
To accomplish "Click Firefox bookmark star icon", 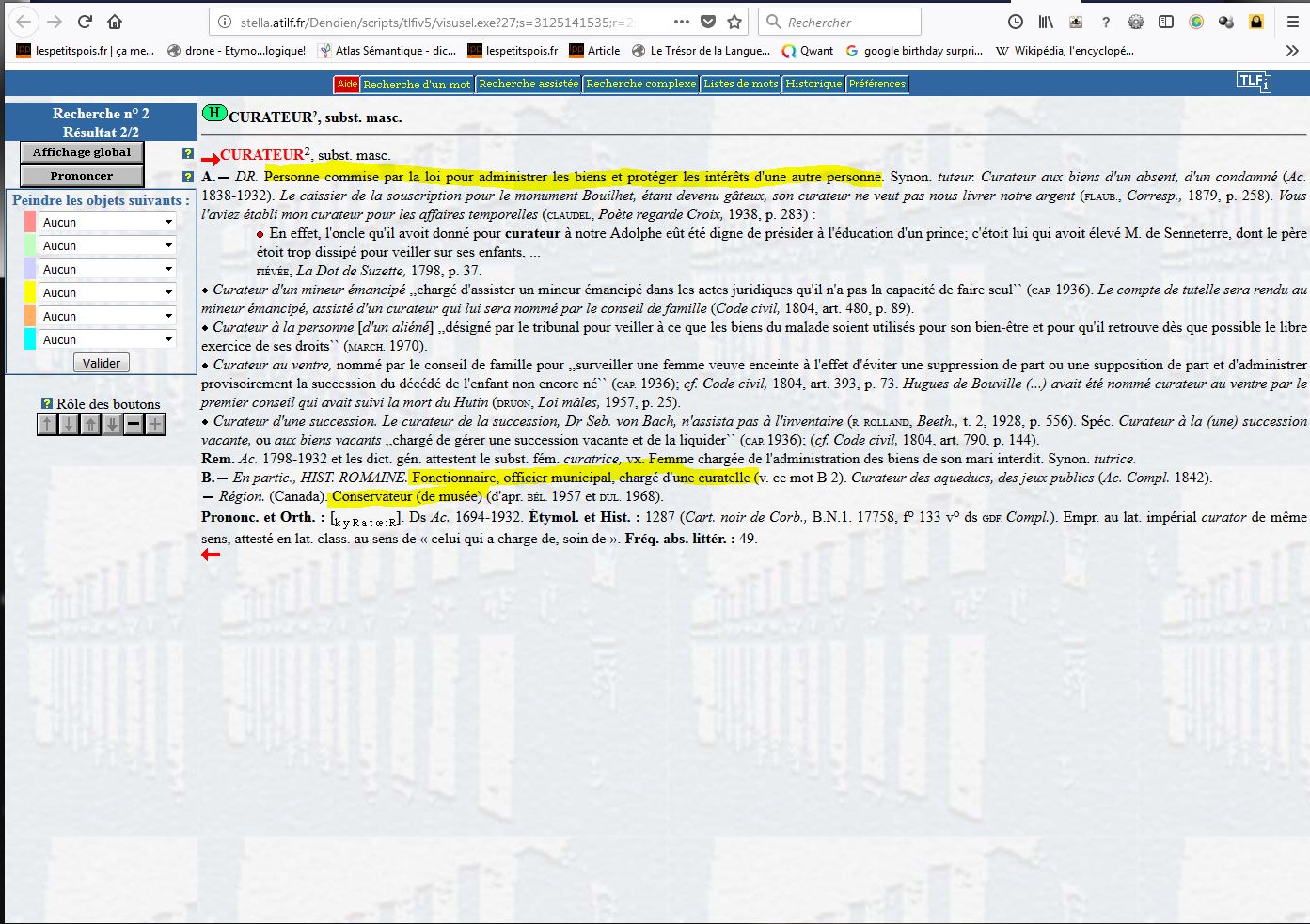I will tap(734, 22).
